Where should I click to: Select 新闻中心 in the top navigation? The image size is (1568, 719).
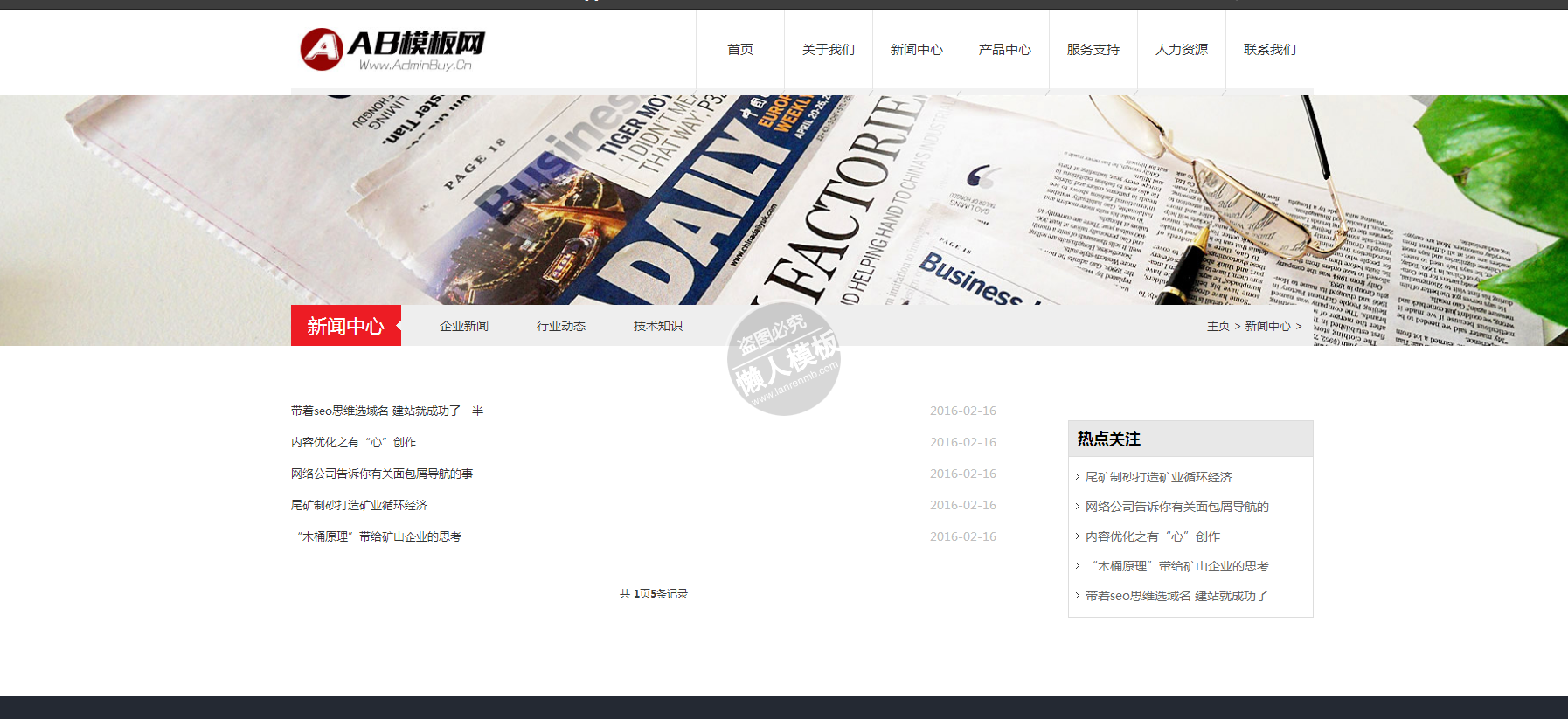[x=917, y=50]
